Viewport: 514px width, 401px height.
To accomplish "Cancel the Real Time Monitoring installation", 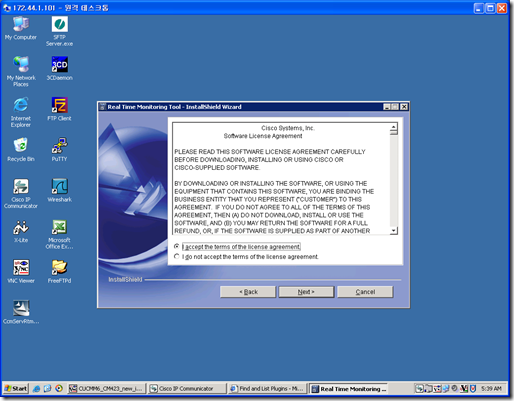I will pyautogui.click(x=365, y=292).
